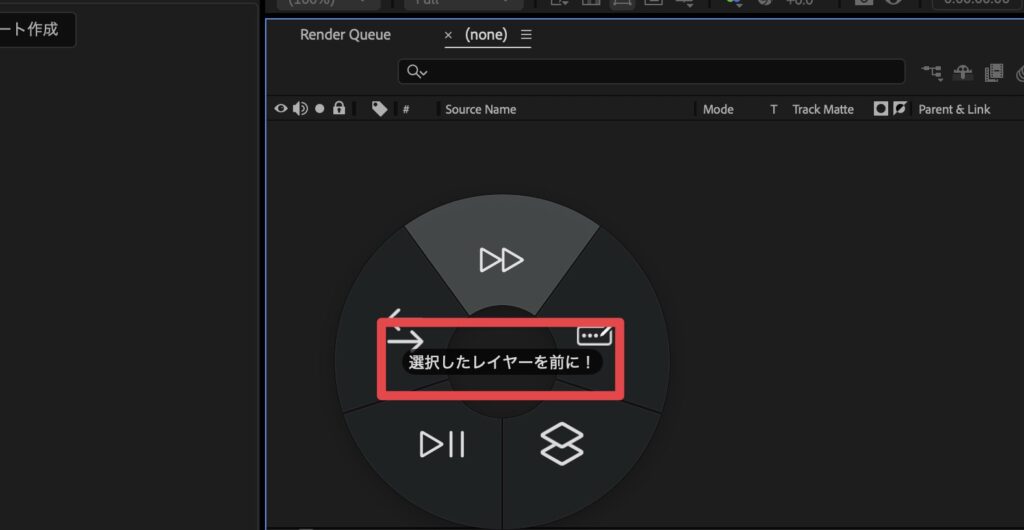The height and width of the screenshot is (530, 1024).
Task: Click the audio speaker column header icon
Action: pyautogui.click(x=300, y=109)
